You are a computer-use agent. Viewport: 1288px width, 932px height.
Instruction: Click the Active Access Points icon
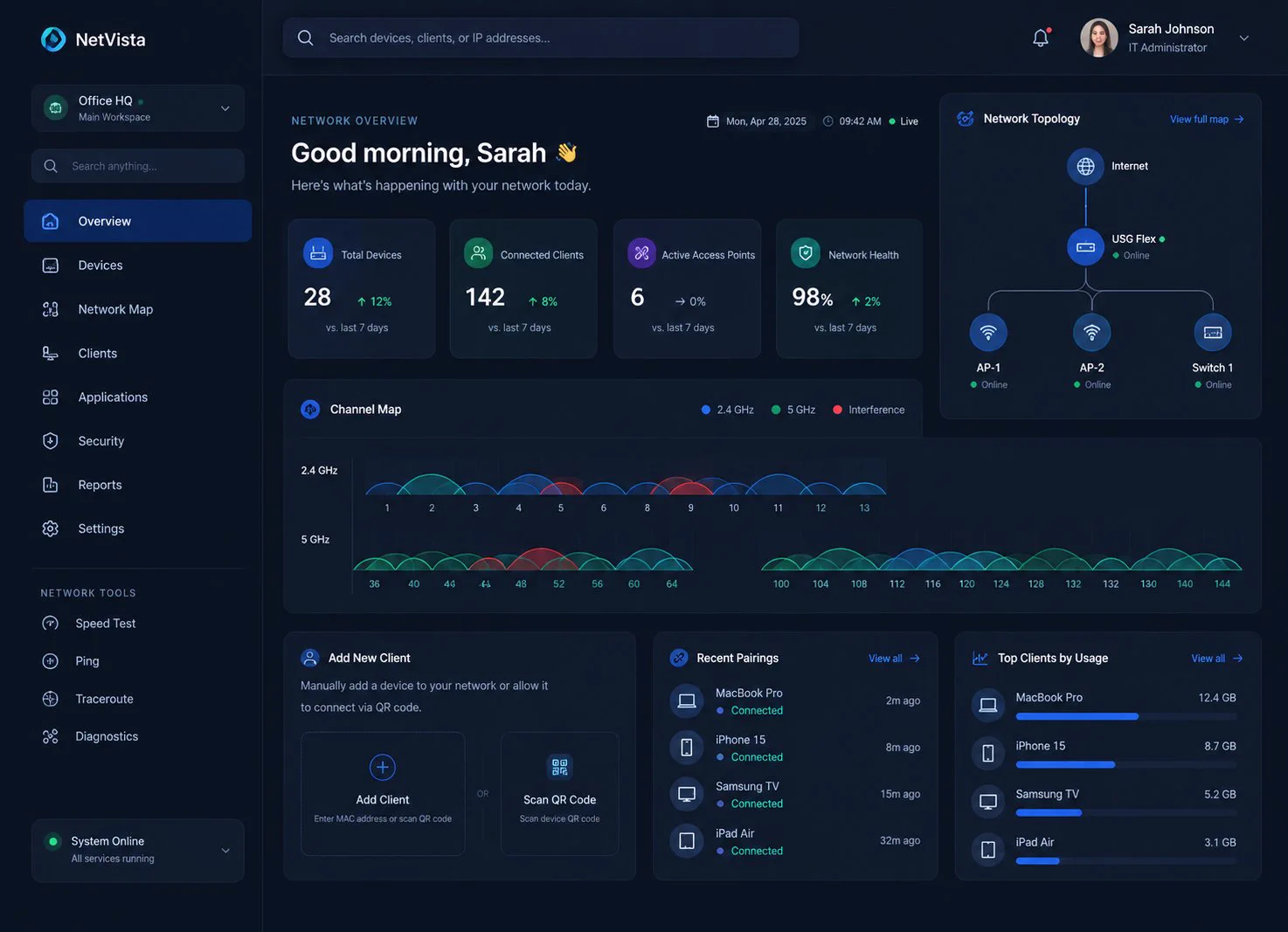click(x=641, y=253)
